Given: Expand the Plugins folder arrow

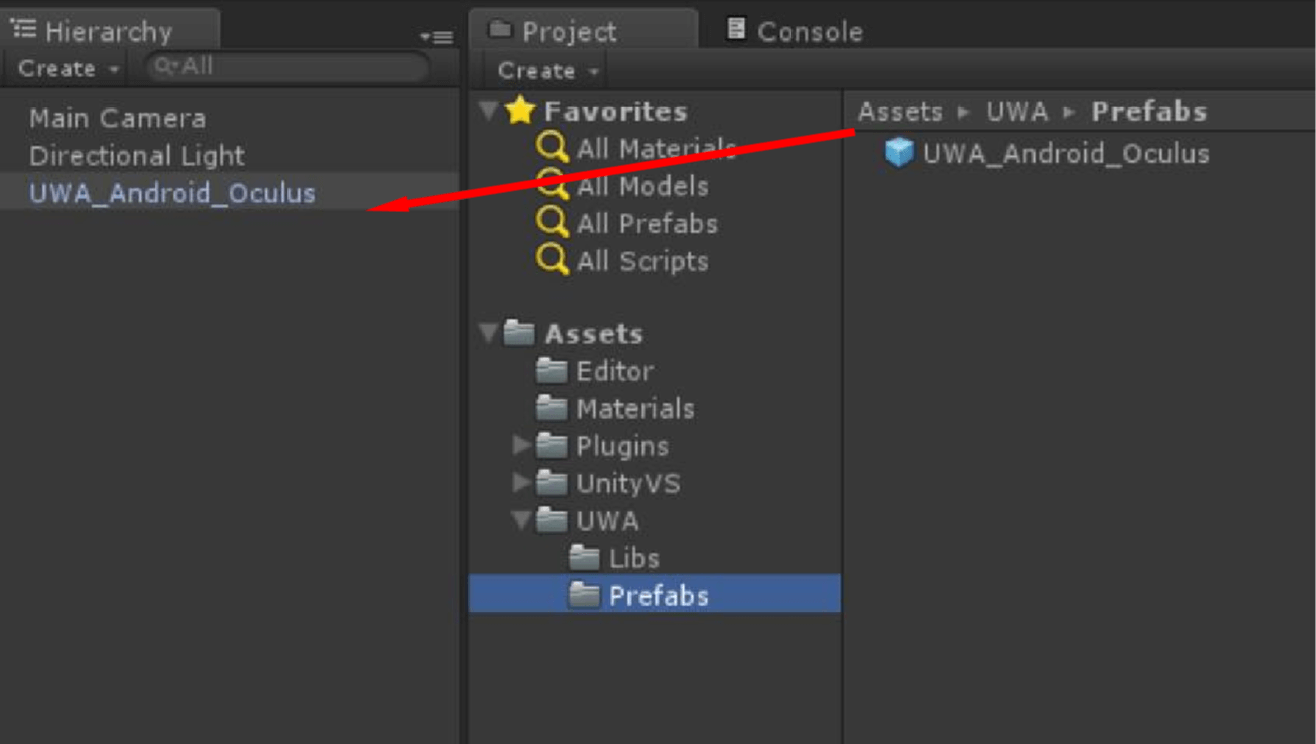Looking at the screenshot, I should (521, 445).
